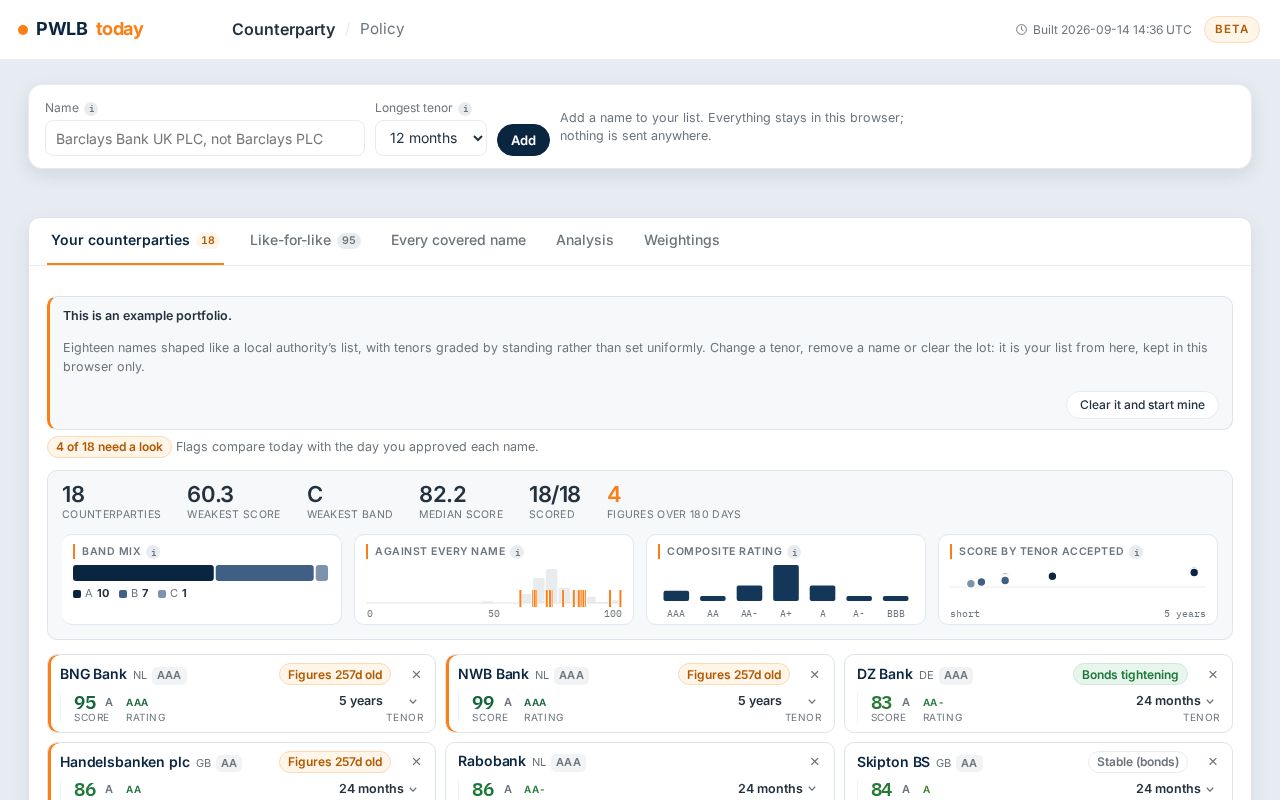Screen dimensions: 1280x800
Task: Click the Bonds tightening flag on DZ Bank
Action: (x=1130, y=675)
